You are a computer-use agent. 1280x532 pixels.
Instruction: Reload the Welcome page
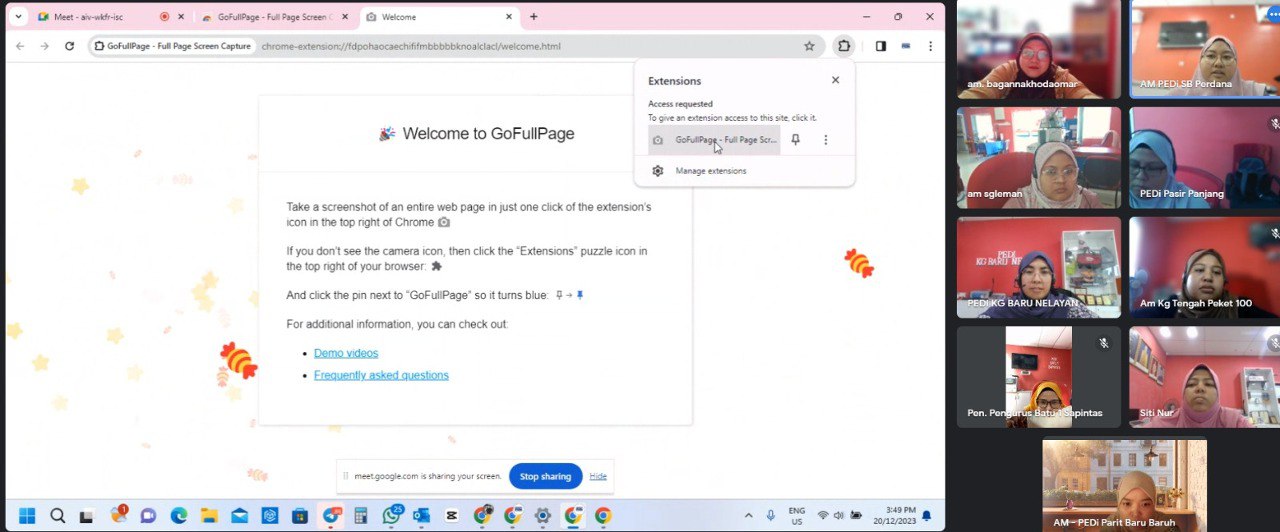pyautogui.click(x=69, y=46)
